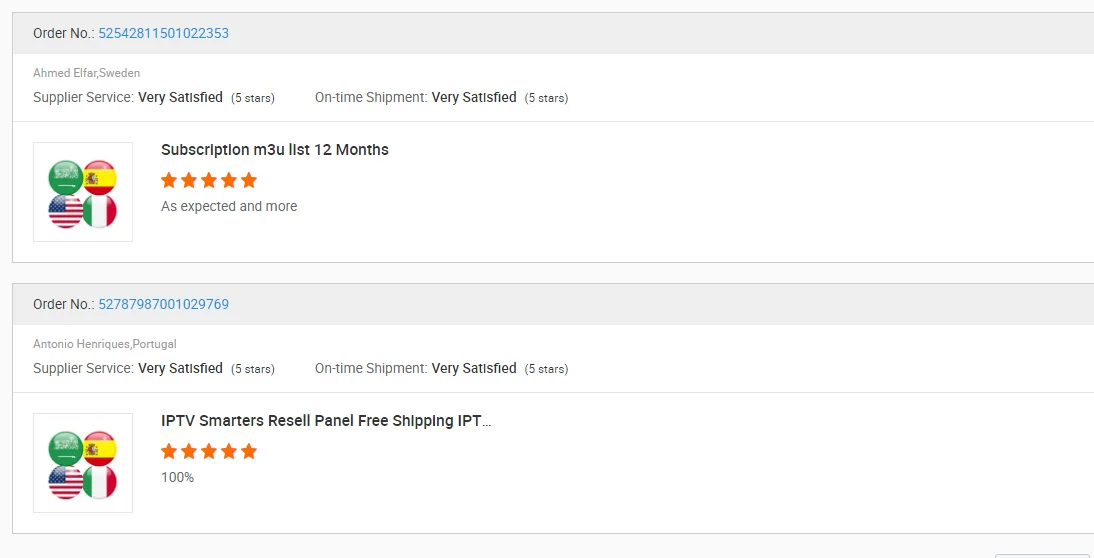1094x558 pixels.
Task: Open order number 52542811501022353
Action: point(163,33)
